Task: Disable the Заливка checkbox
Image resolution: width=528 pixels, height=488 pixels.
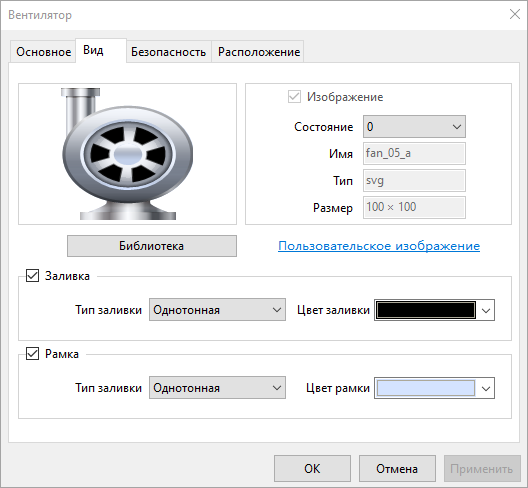Action: (x=32, y=276)
